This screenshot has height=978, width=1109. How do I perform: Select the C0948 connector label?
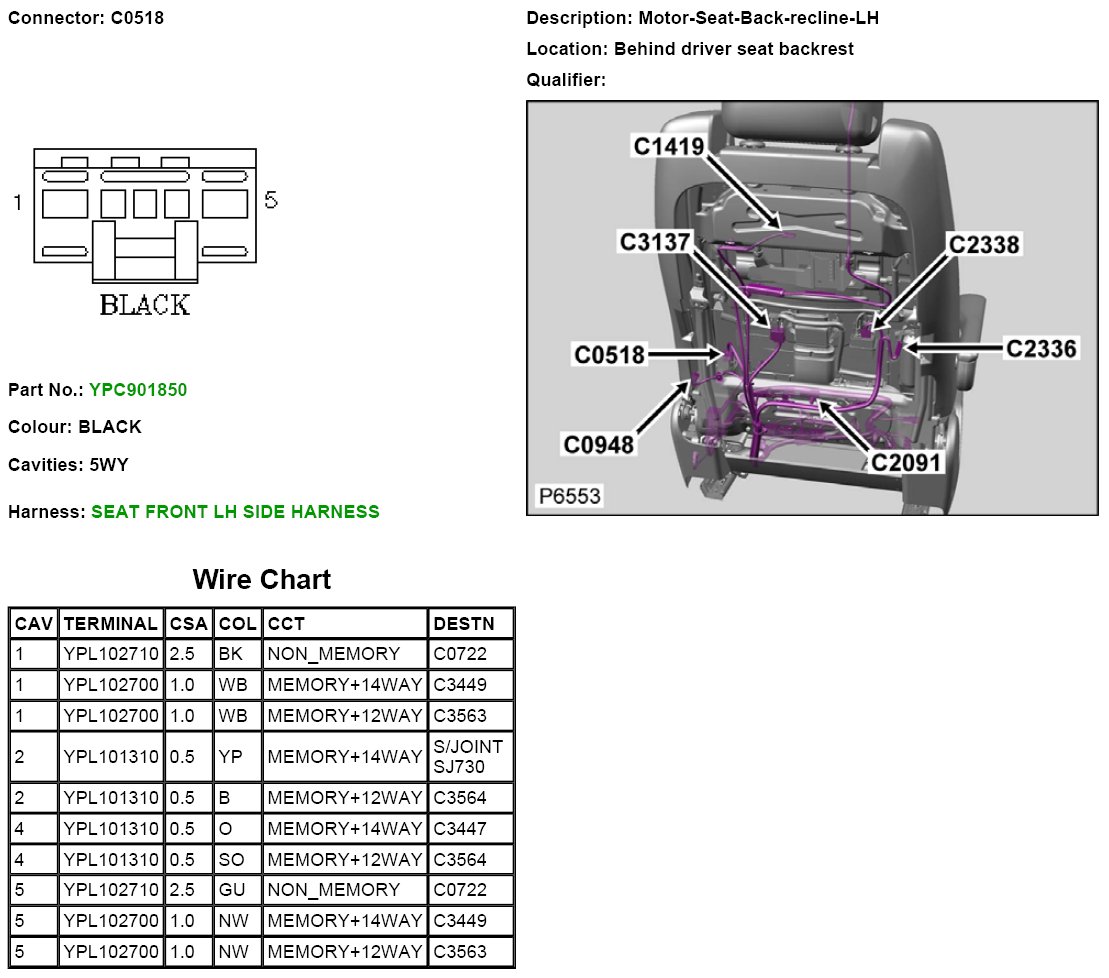[599, 444]
